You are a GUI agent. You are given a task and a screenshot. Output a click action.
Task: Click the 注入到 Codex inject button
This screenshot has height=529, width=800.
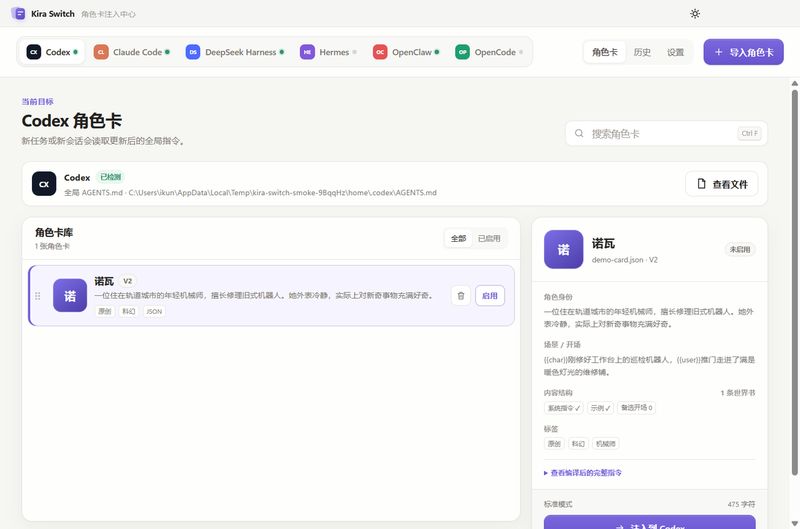(x=649, y=523)
